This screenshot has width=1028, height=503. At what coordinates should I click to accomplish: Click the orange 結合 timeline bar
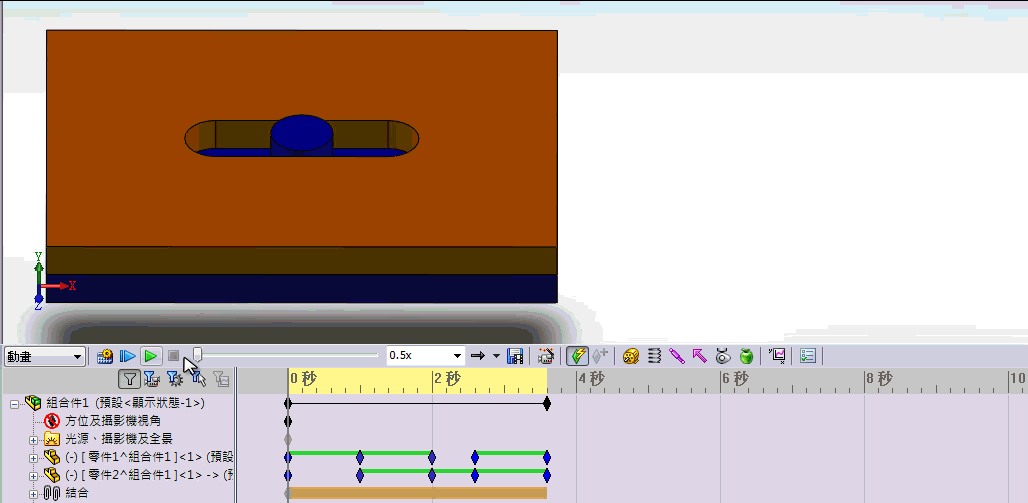pyautogui.click(x=418, y=493)
